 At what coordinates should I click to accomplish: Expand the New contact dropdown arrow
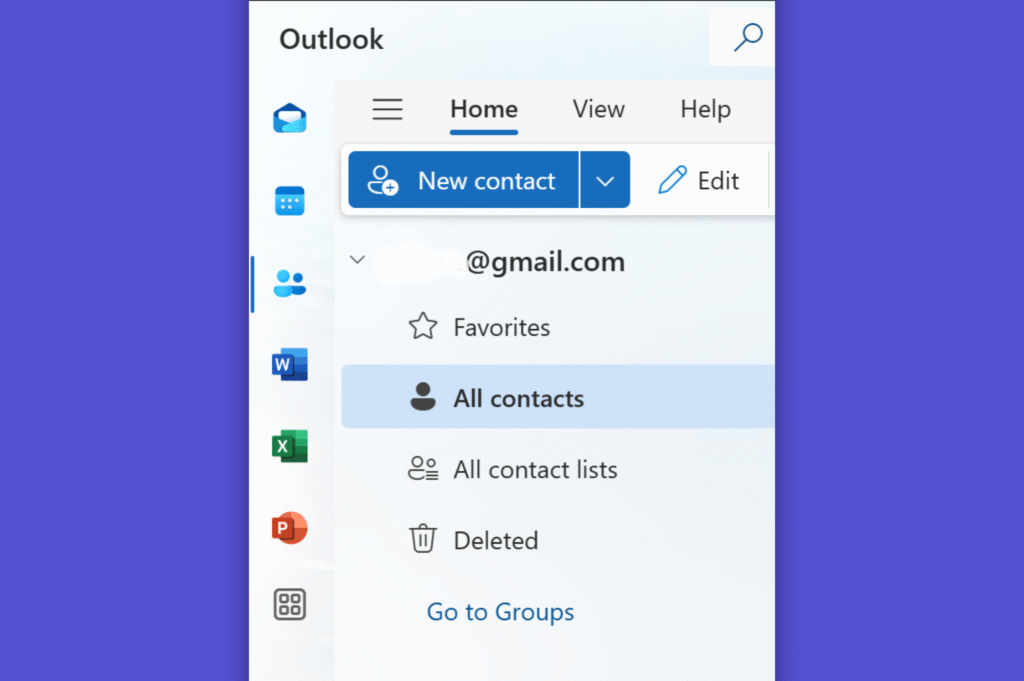605,180
